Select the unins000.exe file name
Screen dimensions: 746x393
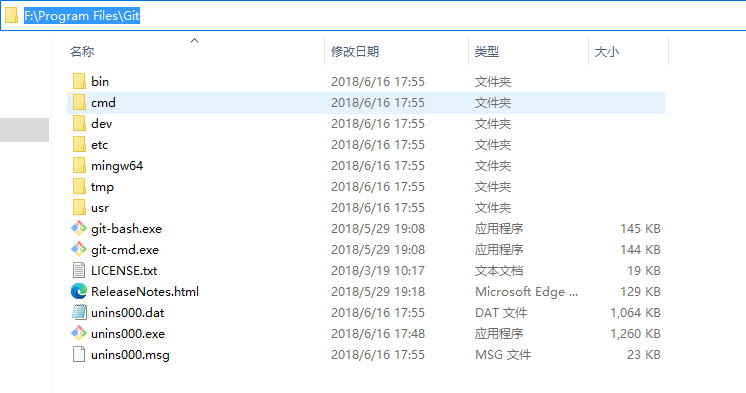click(x=128, y=333)
